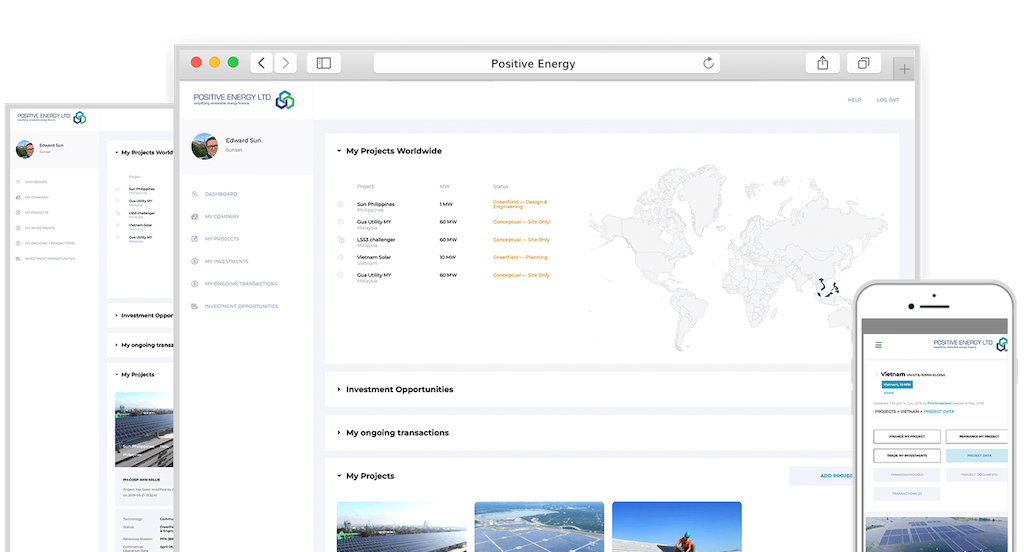Click the browser forward arrow button
This screenshot has width=1024, height=552.
tap(286, 63)
